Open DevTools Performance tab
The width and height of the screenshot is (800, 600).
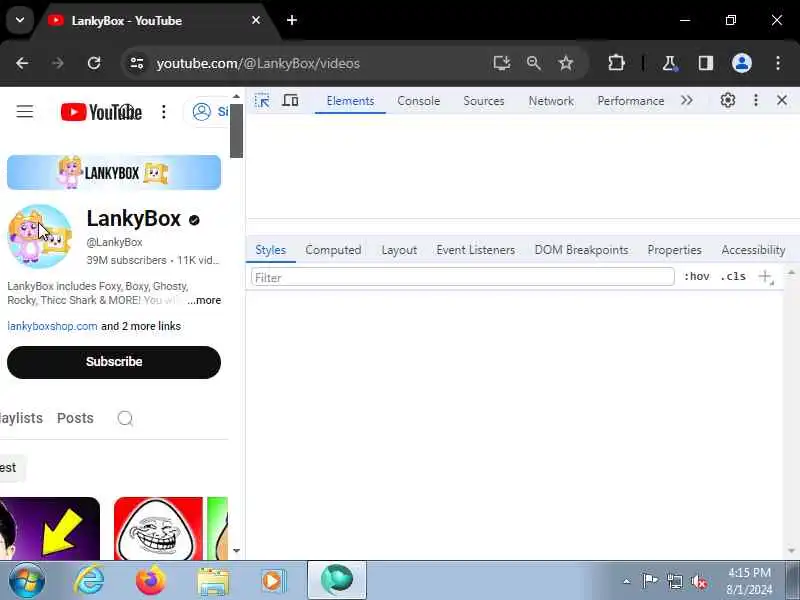click(x=631, y=101)
